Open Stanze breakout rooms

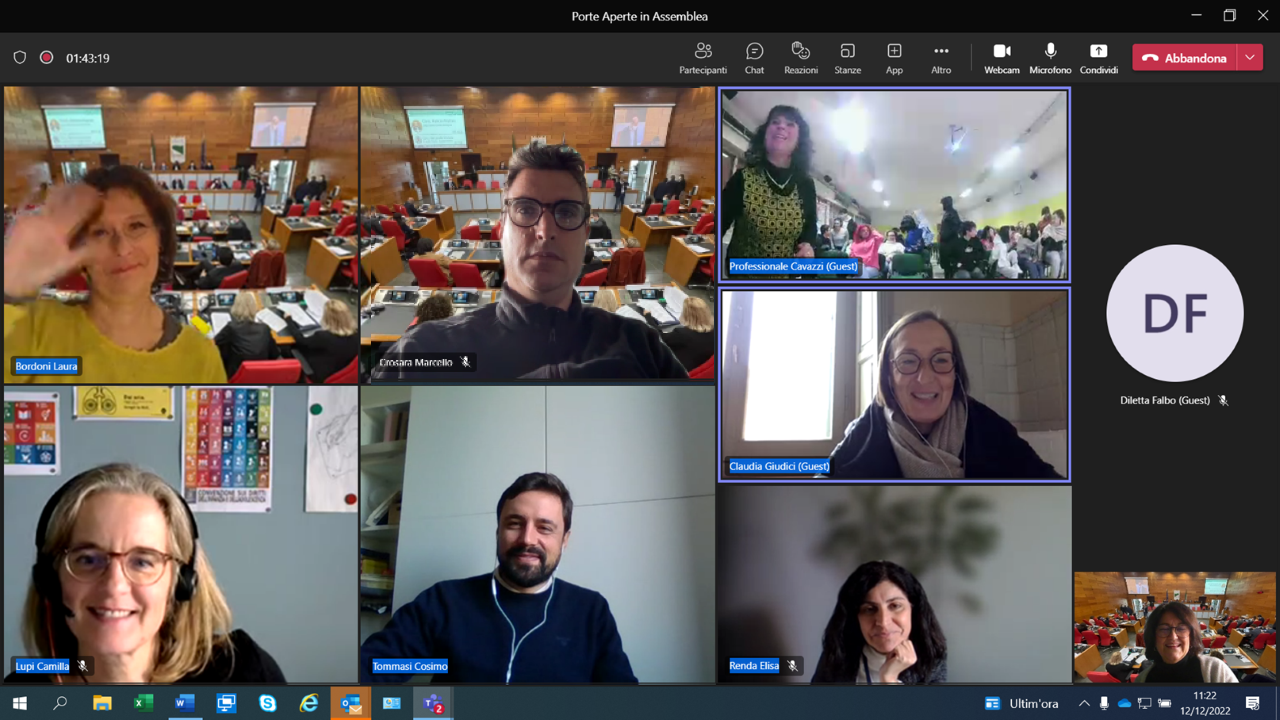coord(847,58)
